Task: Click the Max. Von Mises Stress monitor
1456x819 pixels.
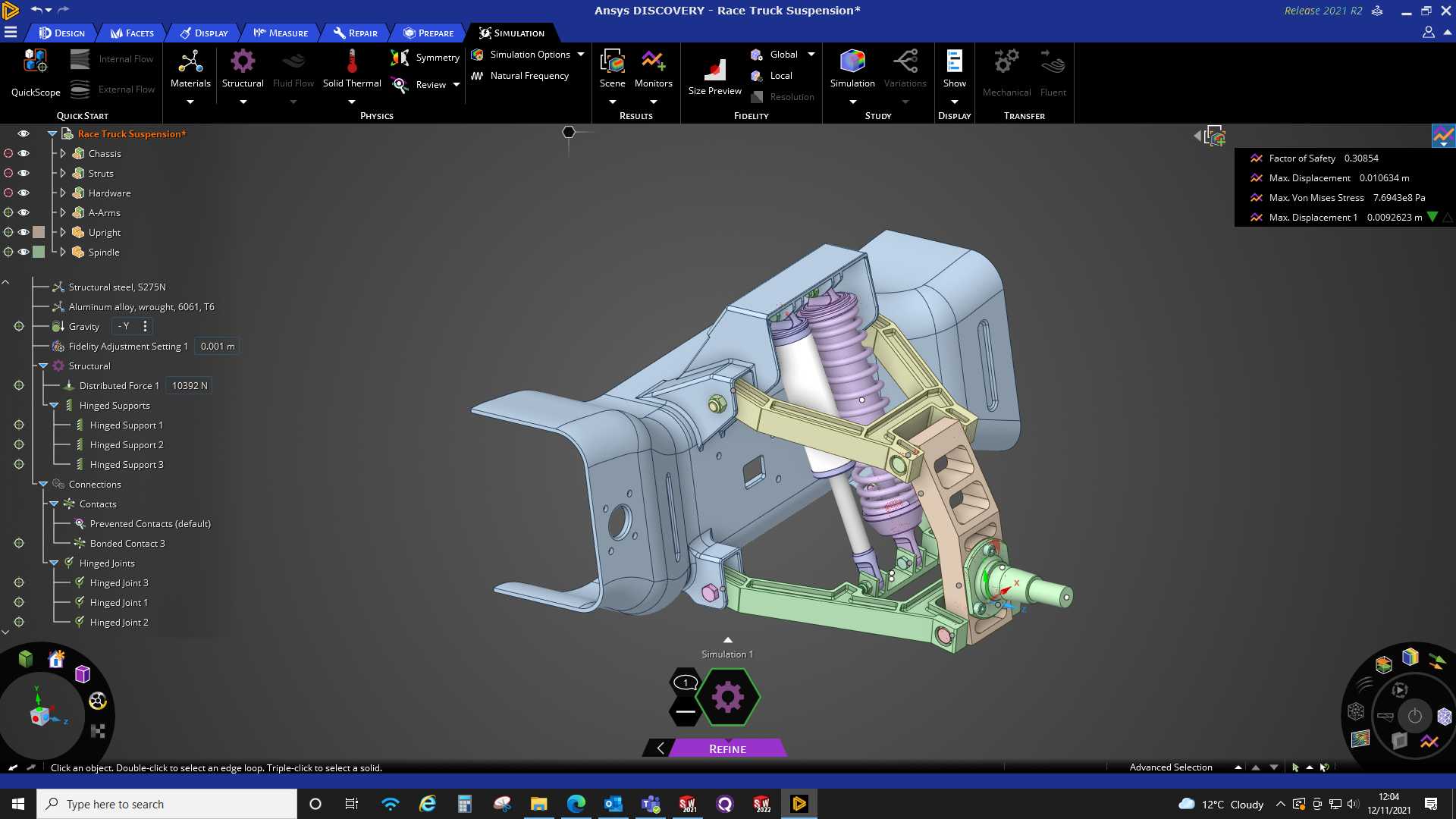Action: [x=1338, y=197]
